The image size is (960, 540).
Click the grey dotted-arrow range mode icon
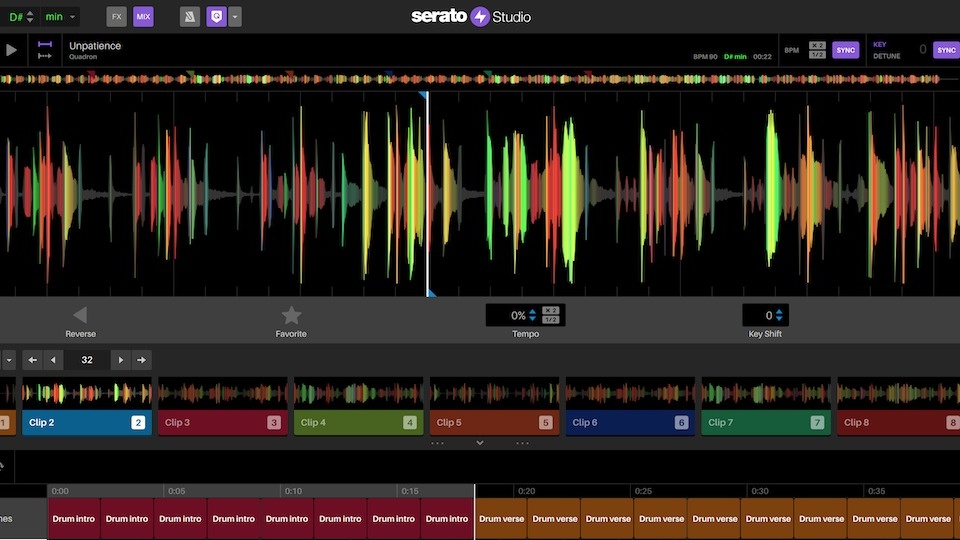coord(45,56)
